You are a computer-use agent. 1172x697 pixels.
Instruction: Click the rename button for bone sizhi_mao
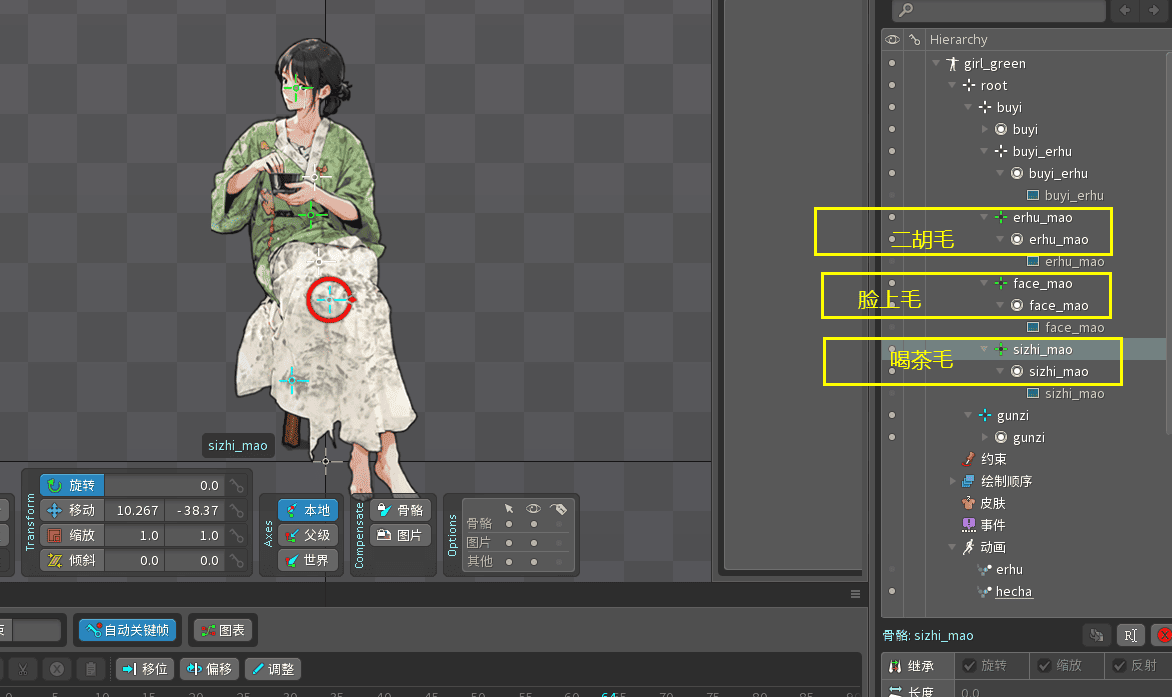(x=1129, y=635)
